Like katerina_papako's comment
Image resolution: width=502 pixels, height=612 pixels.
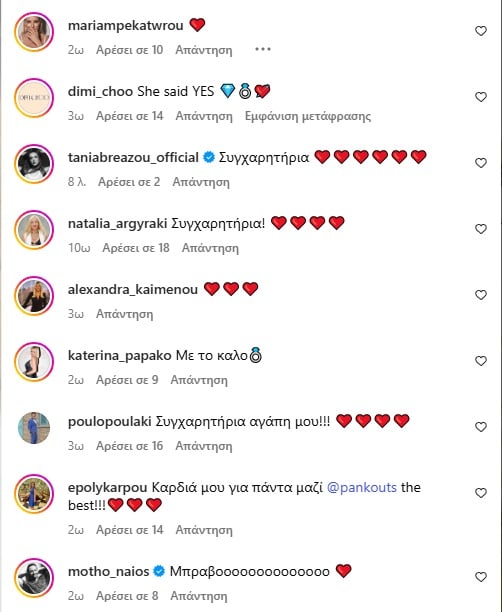[x=481, y=361]
